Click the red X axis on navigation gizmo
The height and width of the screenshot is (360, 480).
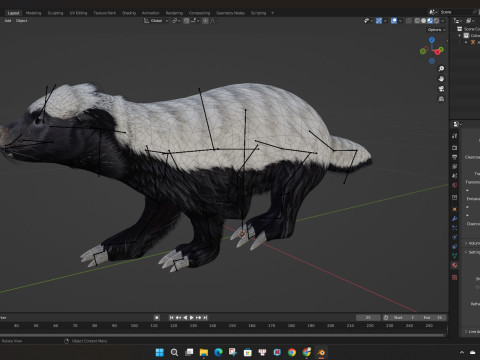click(438, 52)
